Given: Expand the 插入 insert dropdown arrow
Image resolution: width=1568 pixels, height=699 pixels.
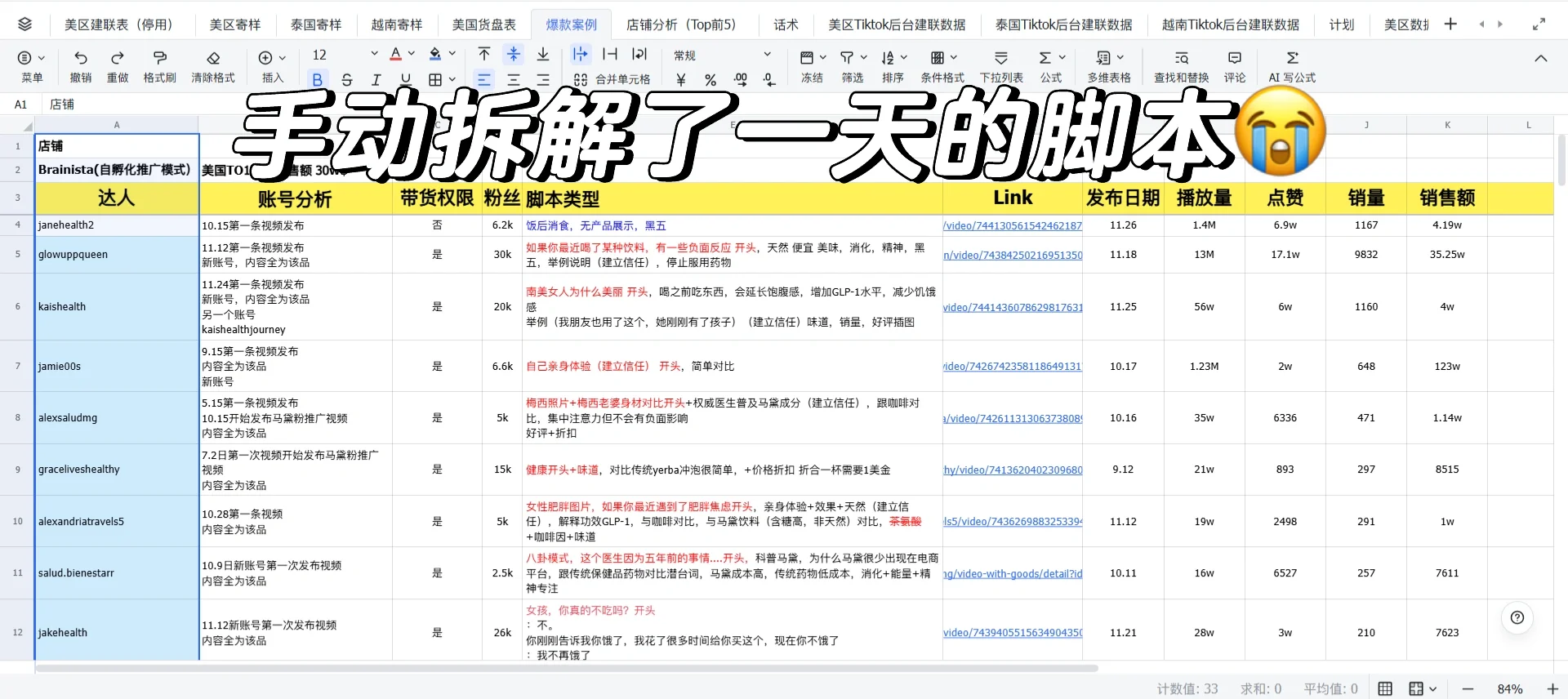Looking at the screenshot, I should (283, 58).
